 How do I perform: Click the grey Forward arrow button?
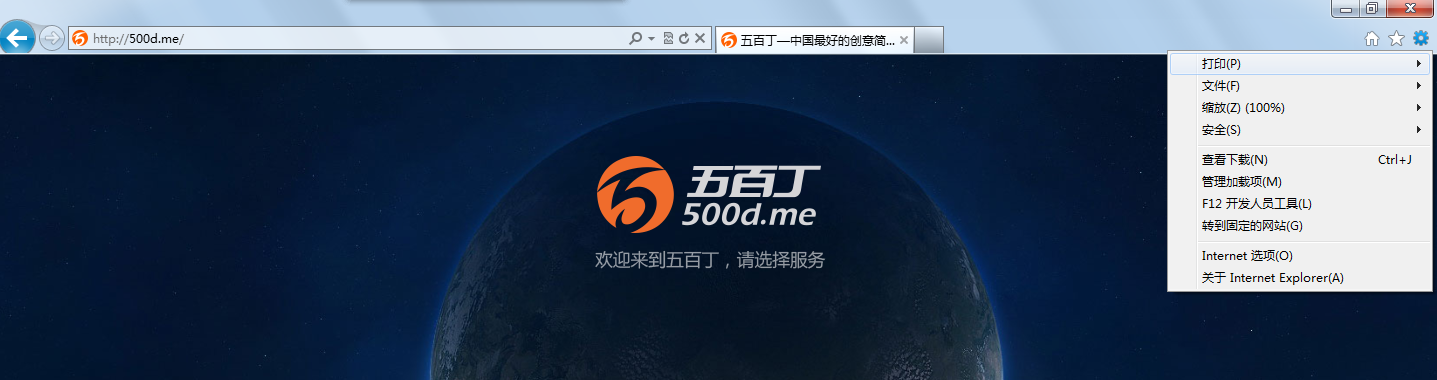point(51,39)
